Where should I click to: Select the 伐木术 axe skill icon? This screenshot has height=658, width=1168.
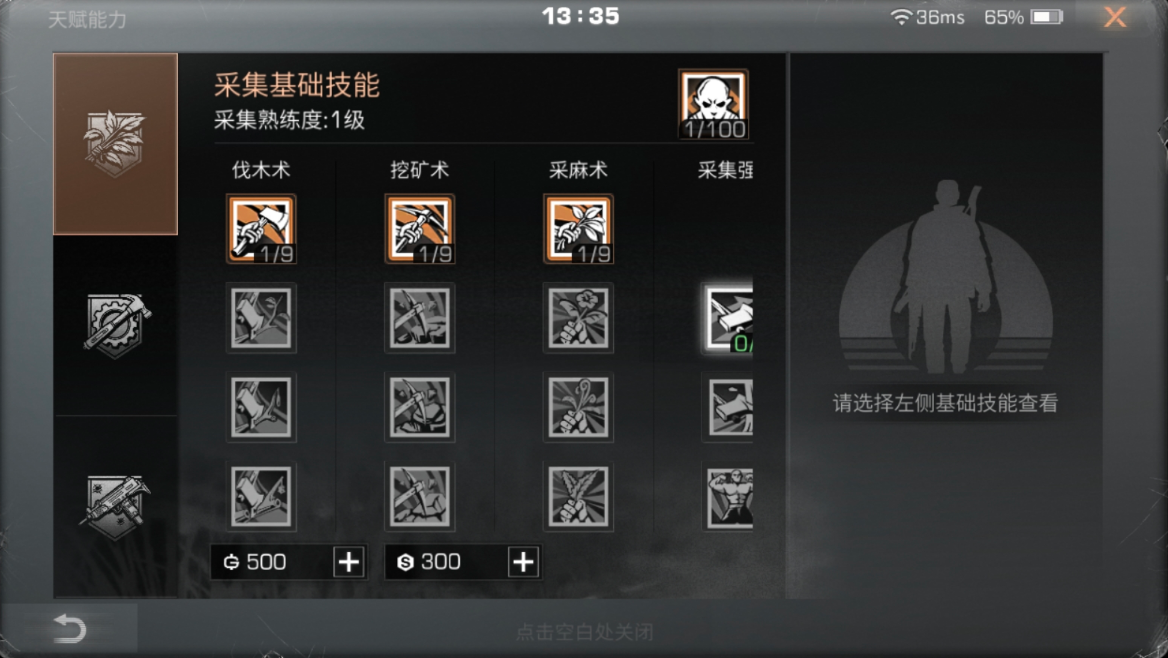(x=261, y=229)
